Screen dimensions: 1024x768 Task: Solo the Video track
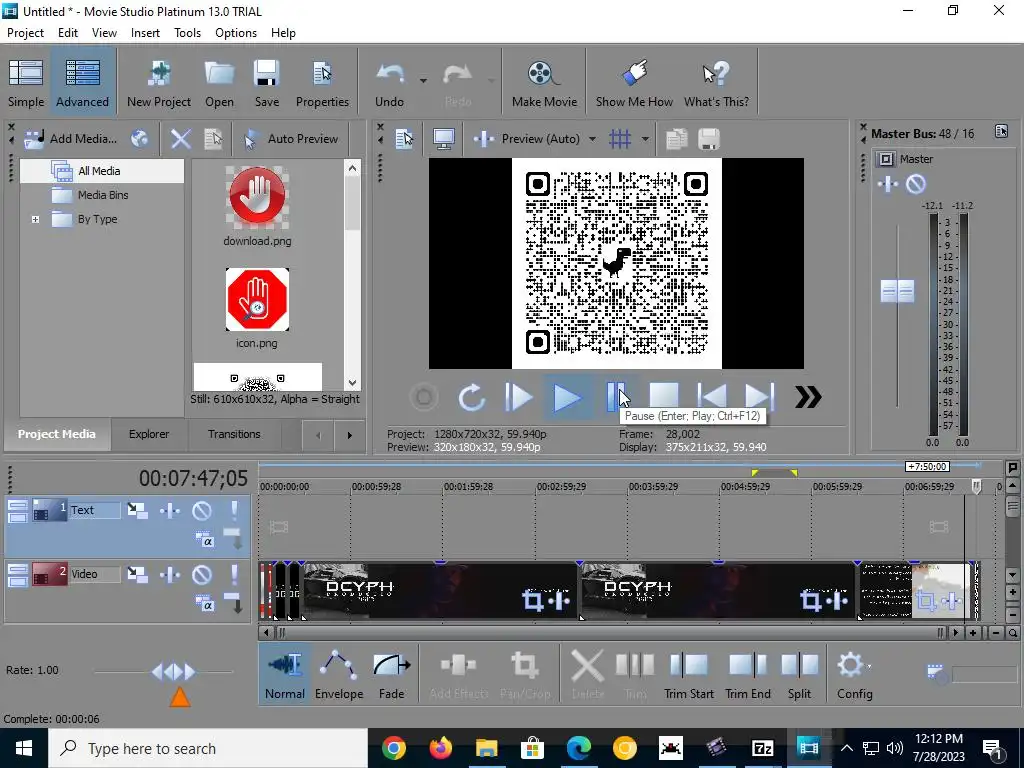(x=234, y=574)
